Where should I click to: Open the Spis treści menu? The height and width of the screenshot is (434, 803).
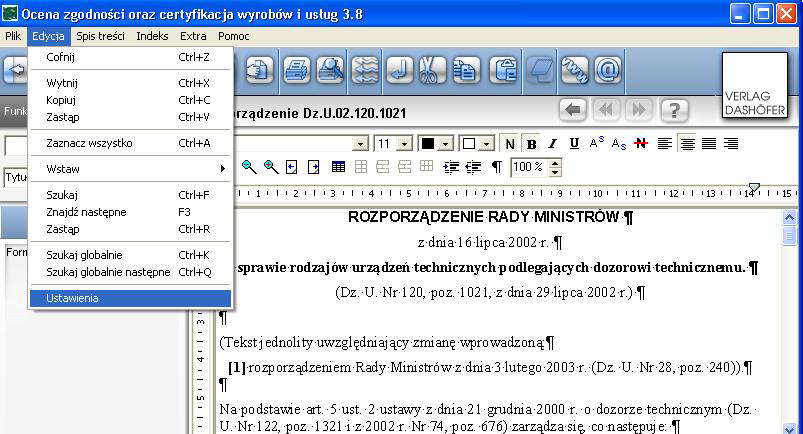[x=100, y=36]
